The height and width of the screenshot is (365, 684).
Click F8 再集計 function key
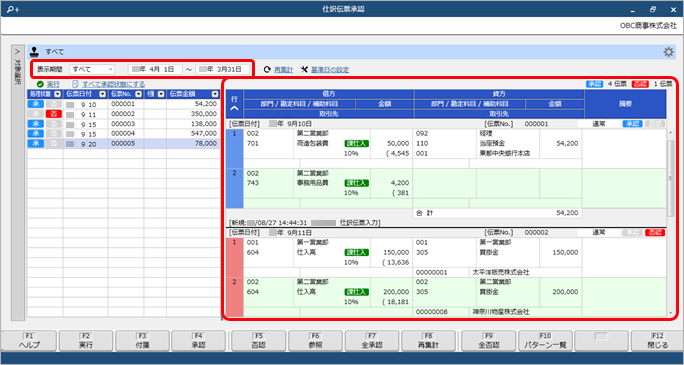[428, 341]
